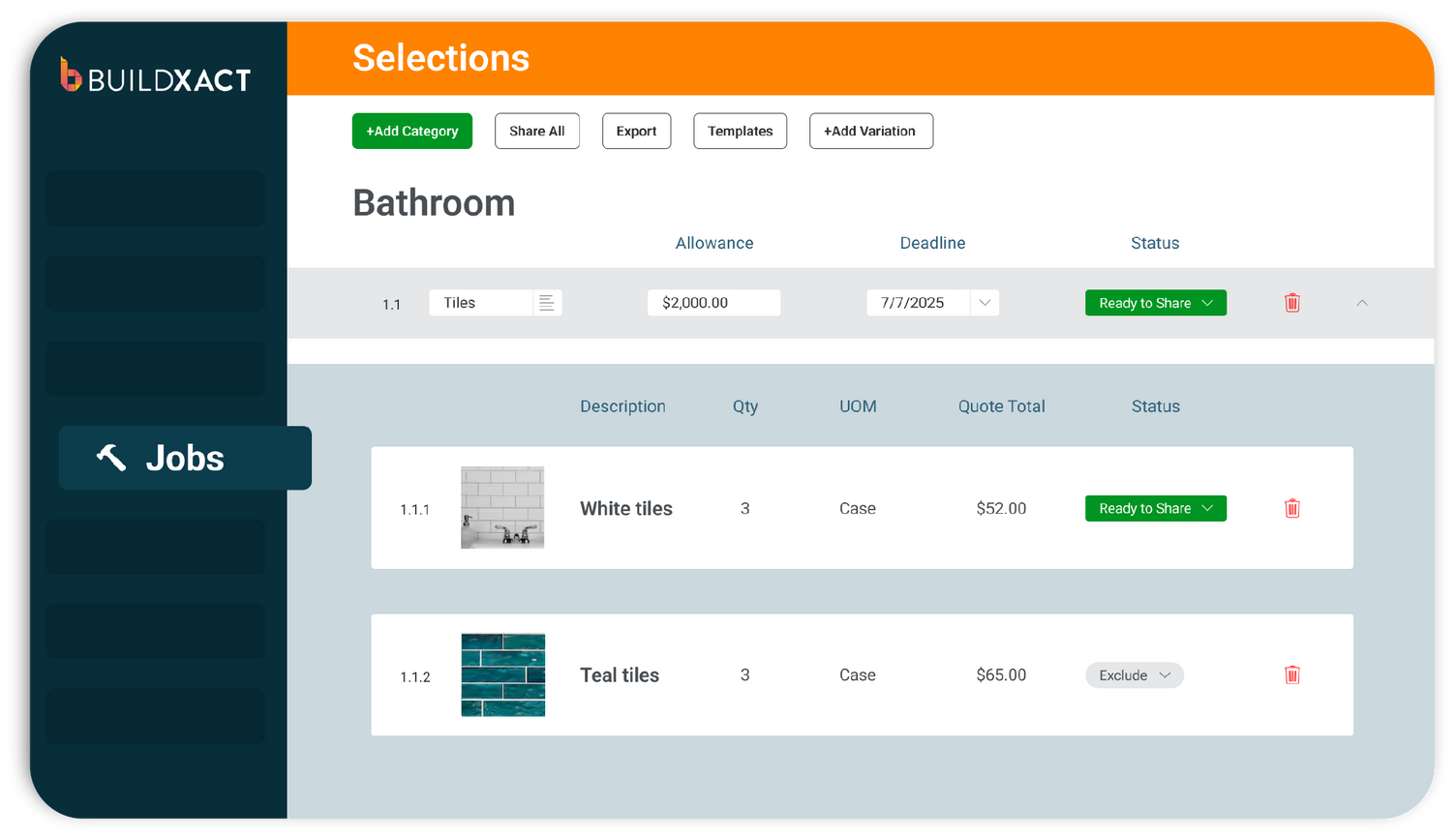This screenshot has width=1456, height=838.
Task: Remove White tiles with the trash icon
Action: 1291,508
